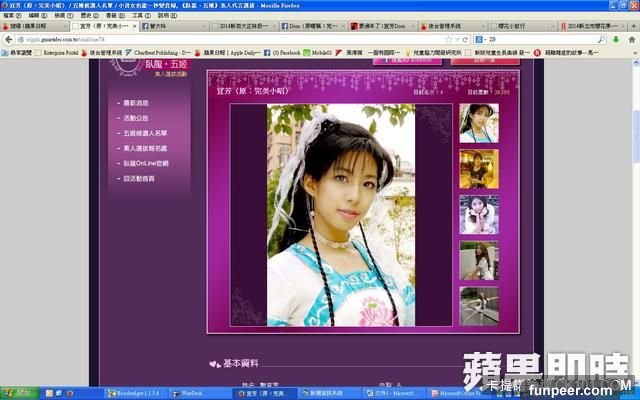Open the 活動公告 sidebar link

click(136, 118)
